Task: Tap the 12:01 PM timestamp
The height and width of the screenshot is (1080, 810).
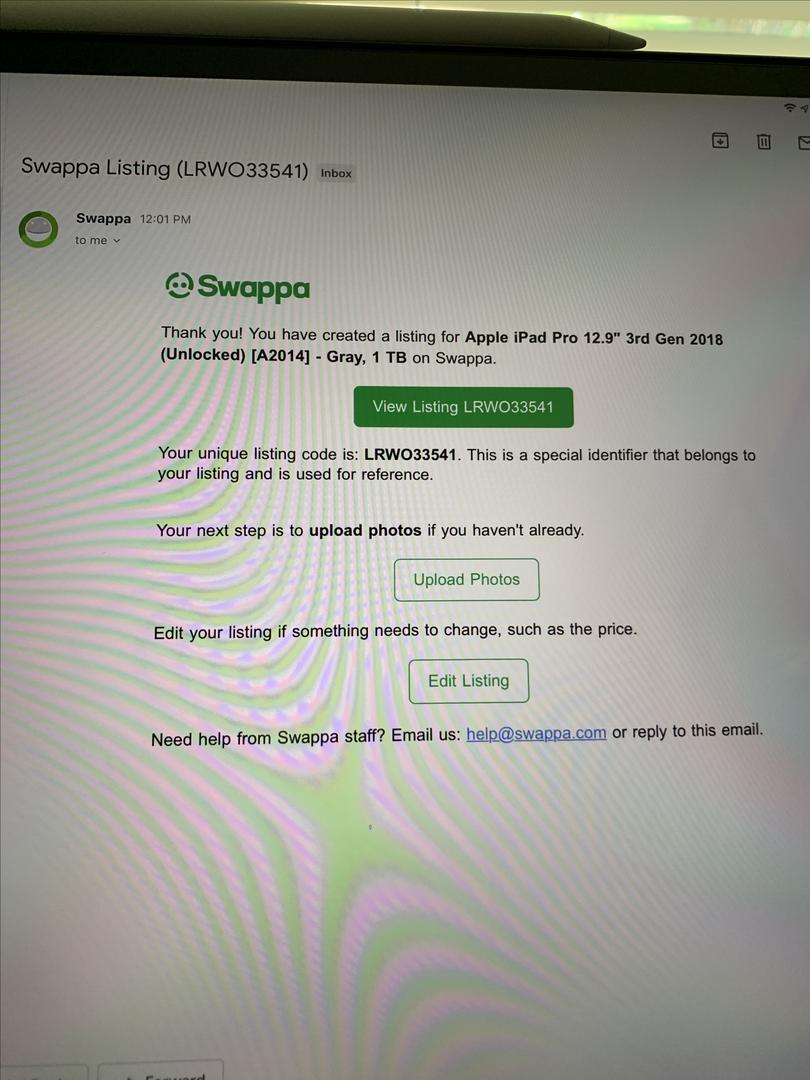Action: coord(165,219)
